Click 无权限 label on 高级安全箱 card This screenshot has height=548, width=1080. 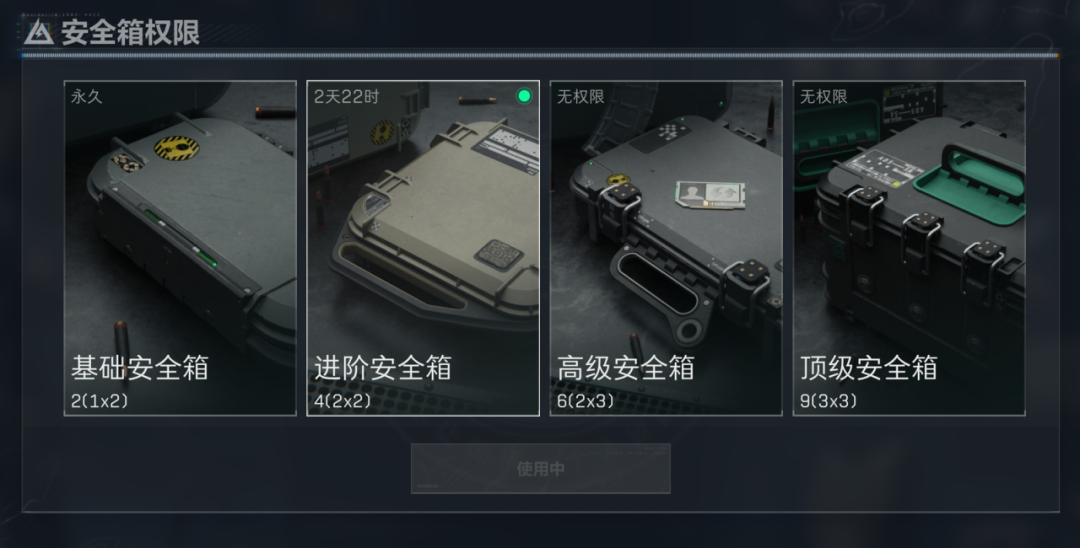tap(581, 96)
